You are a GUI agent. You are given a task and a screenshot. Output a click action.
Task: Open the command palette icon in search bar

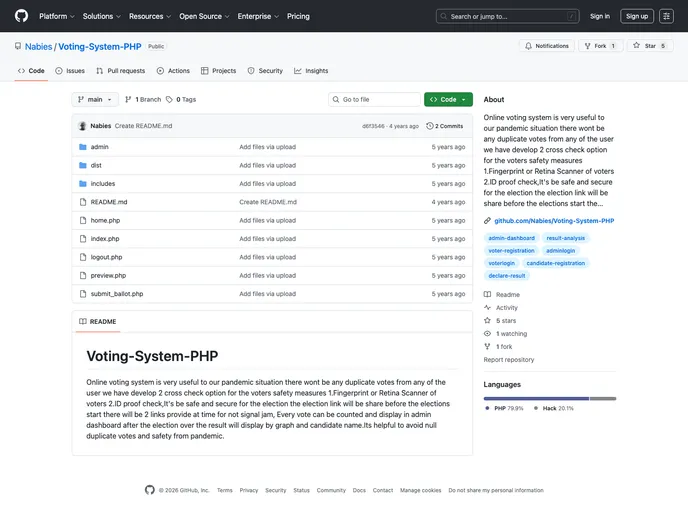[572, 16]
